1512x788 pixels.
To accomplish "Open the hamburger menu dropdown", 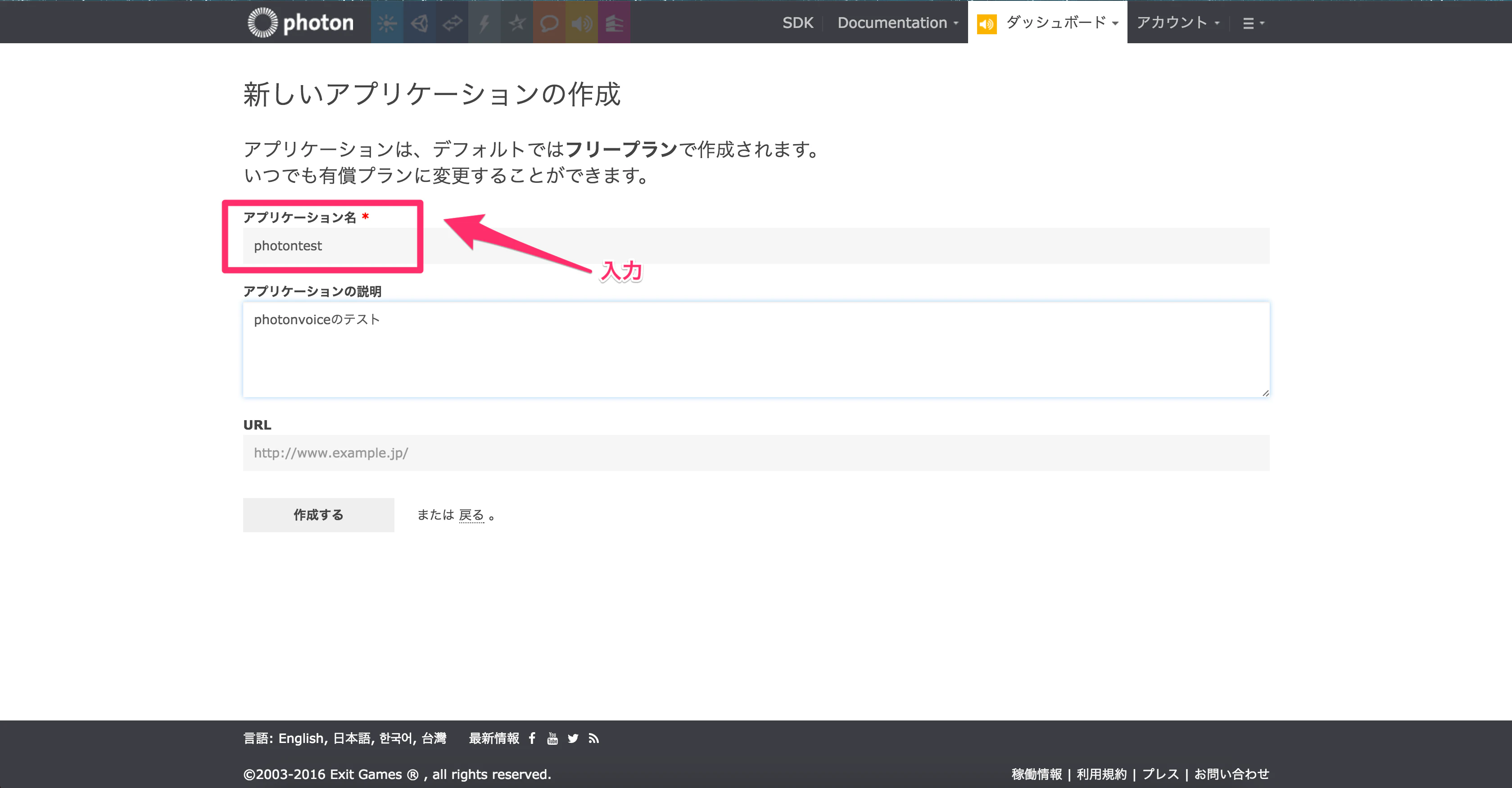I will (x=1253, y=23).
